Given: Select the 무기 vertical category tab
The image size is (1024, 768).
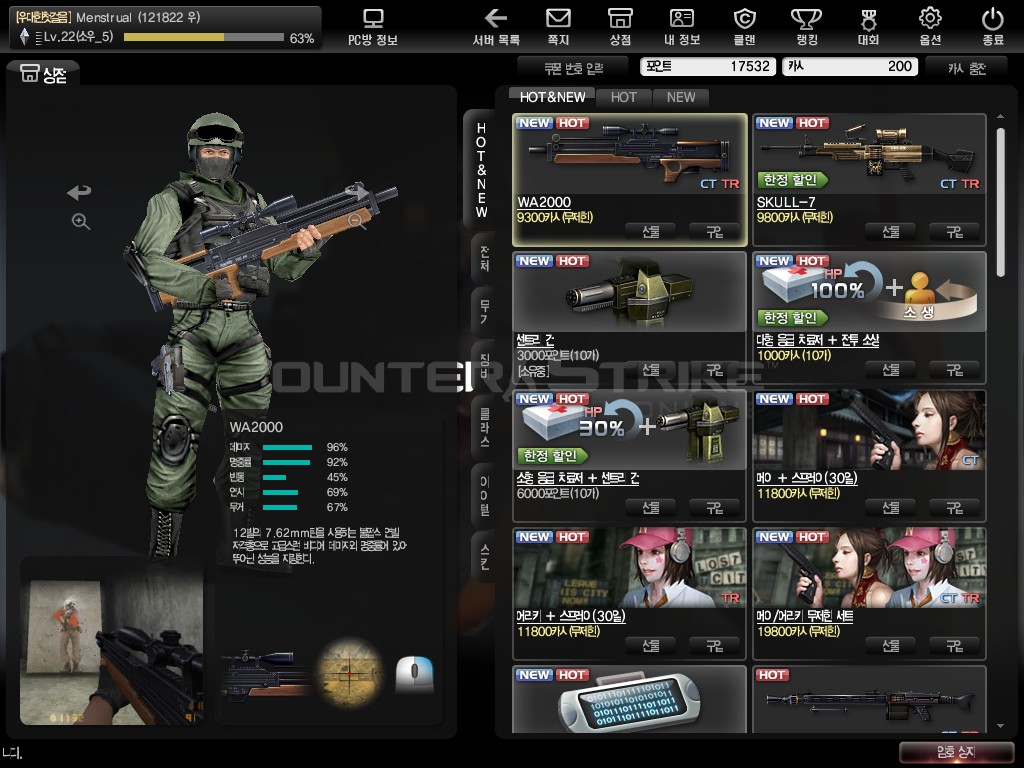Looking at the screenshot, I should click(x=484, y=312).
